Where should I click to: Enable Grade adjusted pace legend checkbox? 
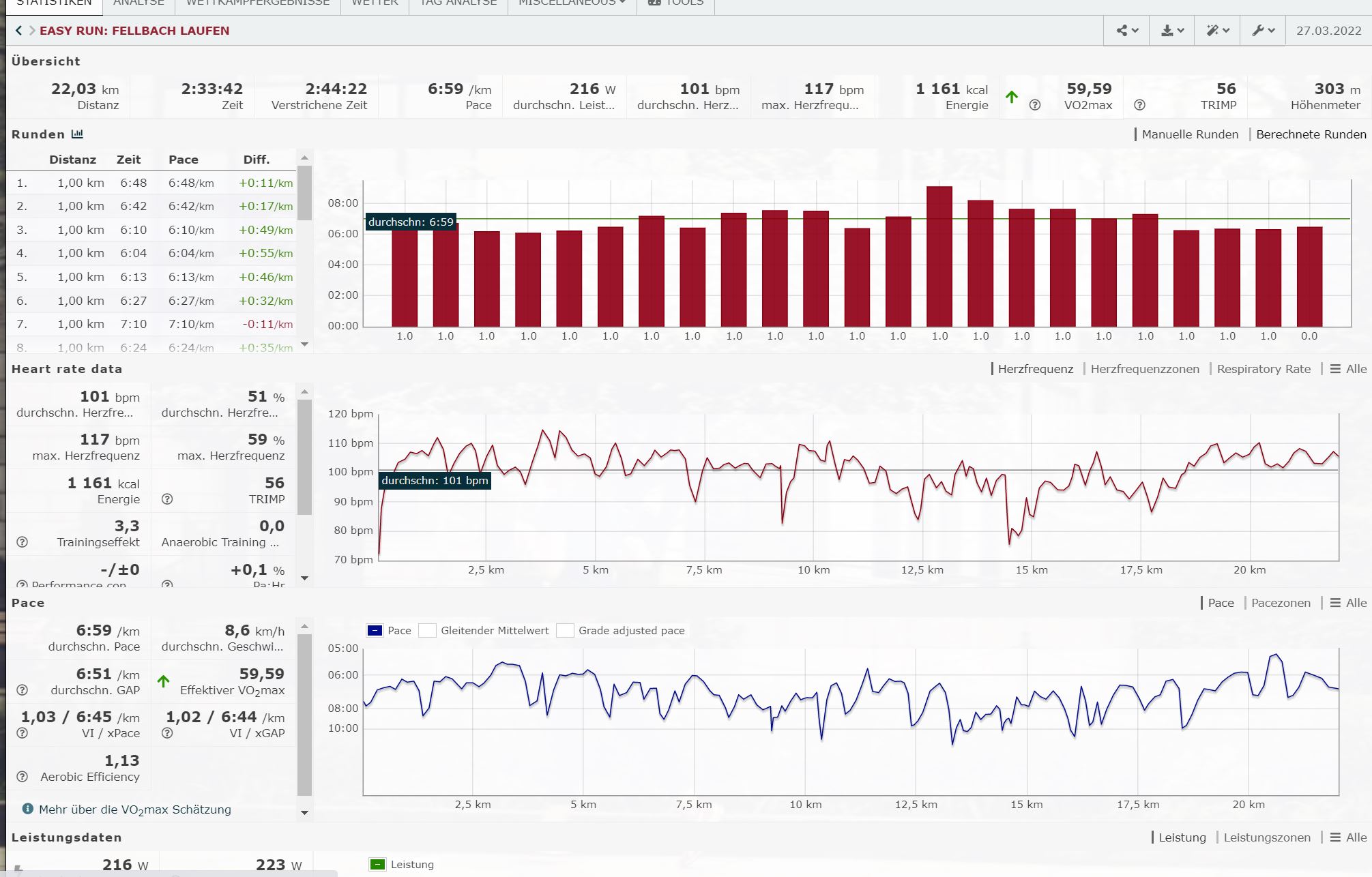[565, 630]
